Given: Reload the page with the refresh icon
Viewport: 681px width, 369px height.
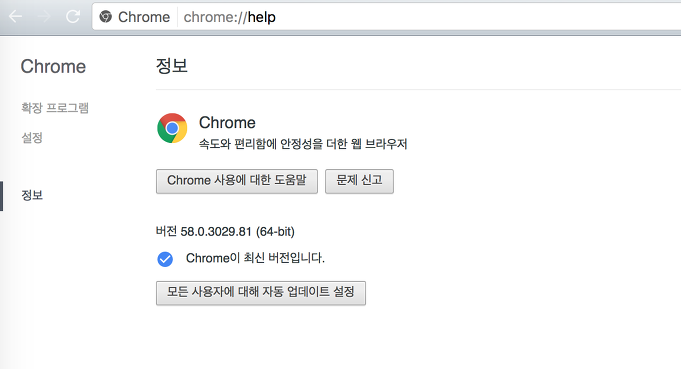Looking at the screenshot, I should pos(73,17).
